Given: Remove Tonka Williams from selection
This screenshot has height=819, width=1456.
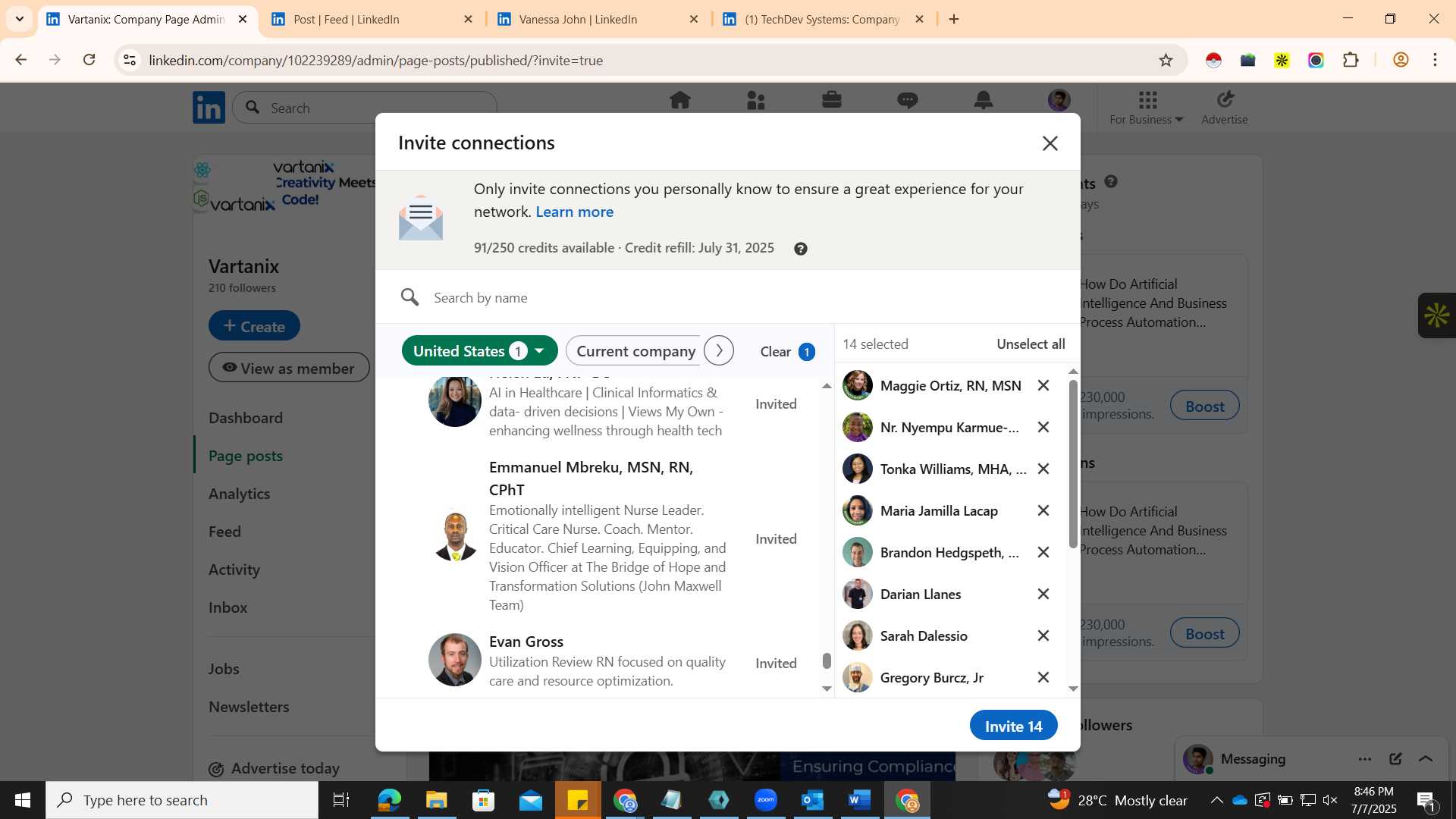Looking at the screenshot, I should (x=1043, y=469).
